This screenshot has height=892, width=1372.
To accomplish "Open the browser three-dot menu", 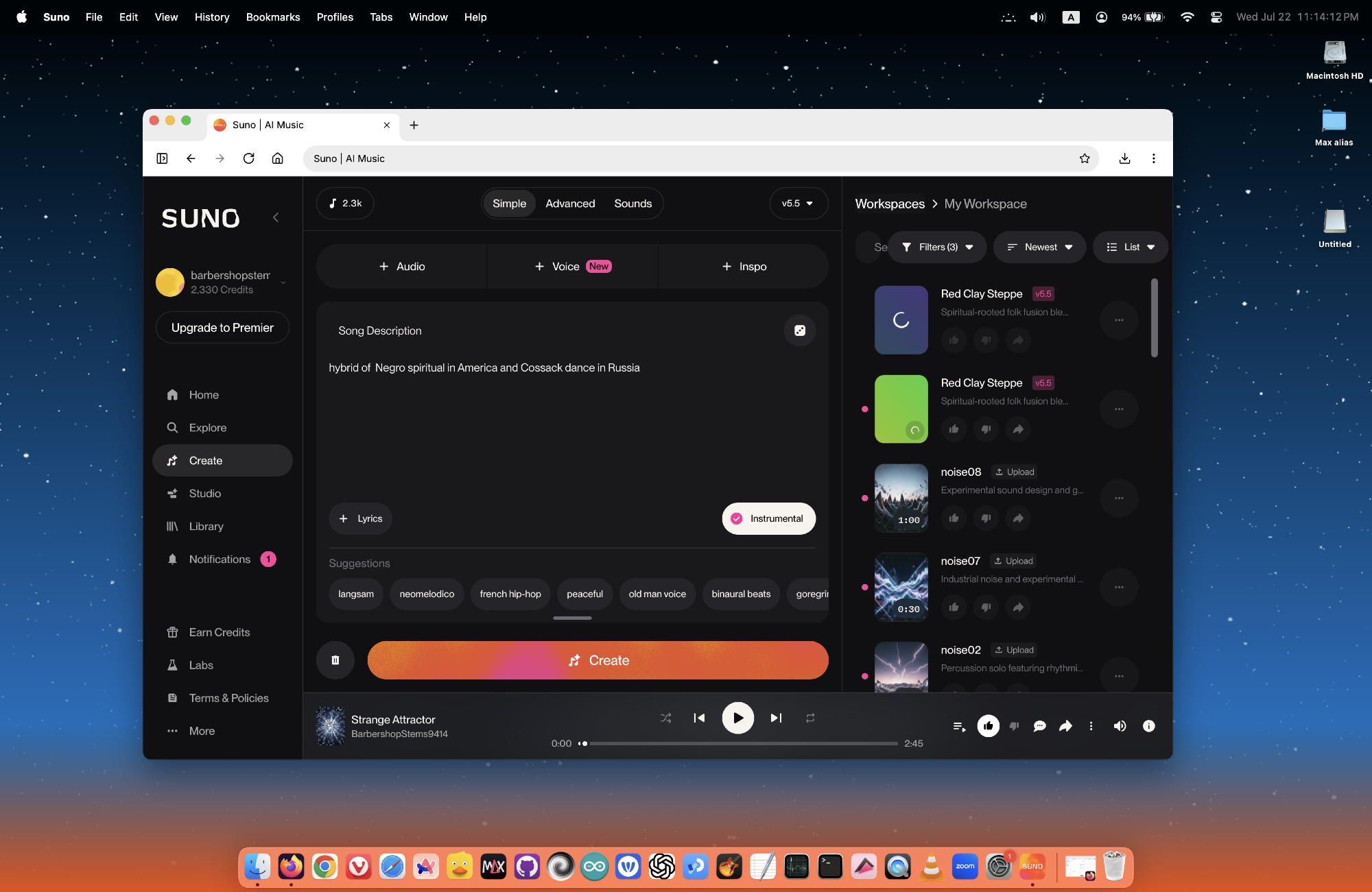I will point(1153,158).
